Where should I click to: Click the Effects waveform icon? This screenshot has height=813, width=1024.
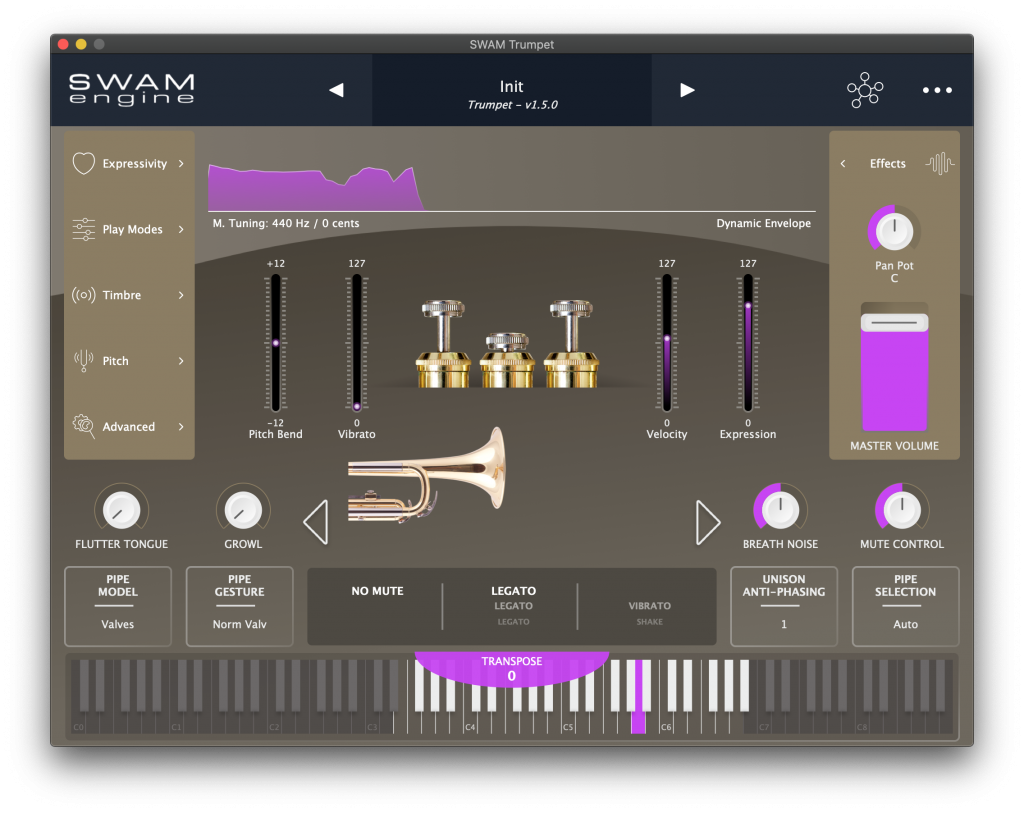[940, 163]
